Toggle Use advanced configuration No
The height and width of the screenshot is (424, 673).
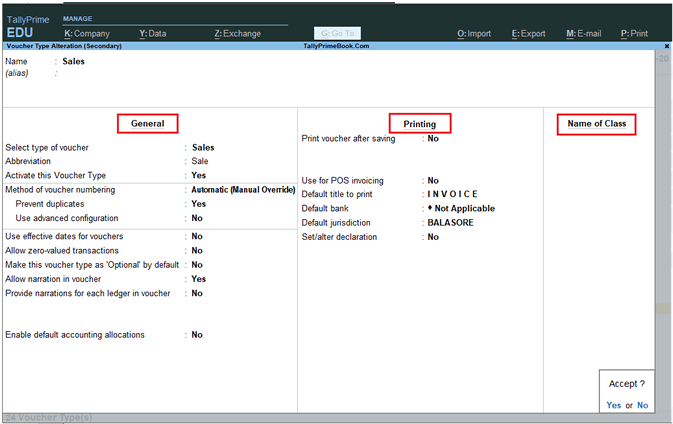point(197,218)
